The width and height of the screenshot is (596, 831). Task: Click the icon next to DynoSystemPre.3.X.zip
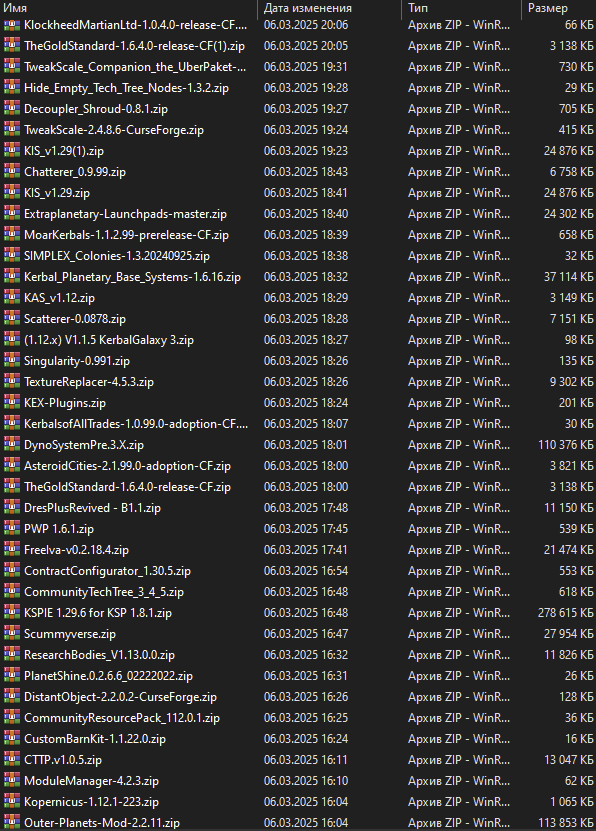point(12,445)
